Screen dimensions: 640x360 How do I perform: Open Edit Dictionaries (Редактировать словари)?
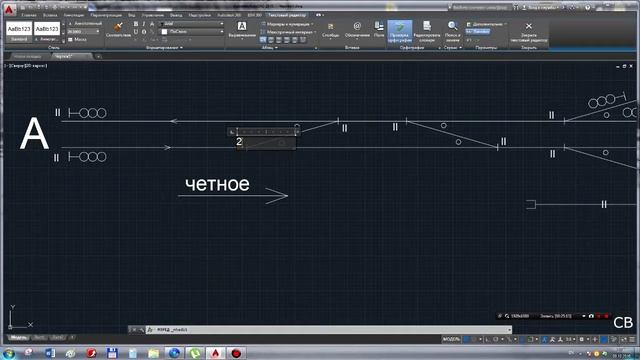[x=427, y=32]
